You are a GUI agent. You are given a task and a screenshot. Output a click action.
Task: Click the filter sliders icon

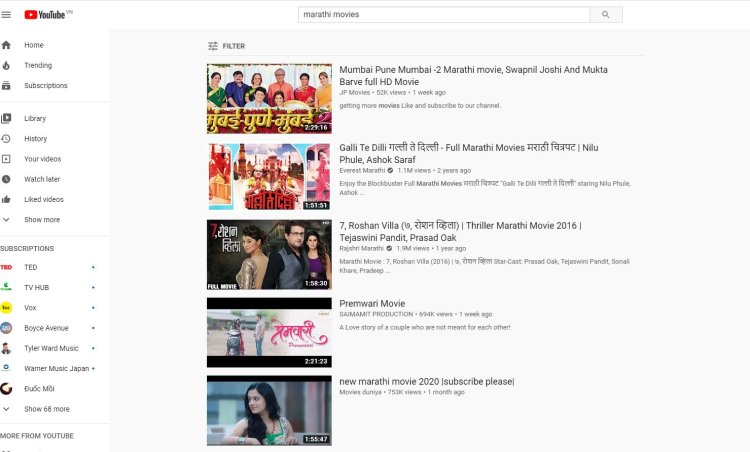213,46
